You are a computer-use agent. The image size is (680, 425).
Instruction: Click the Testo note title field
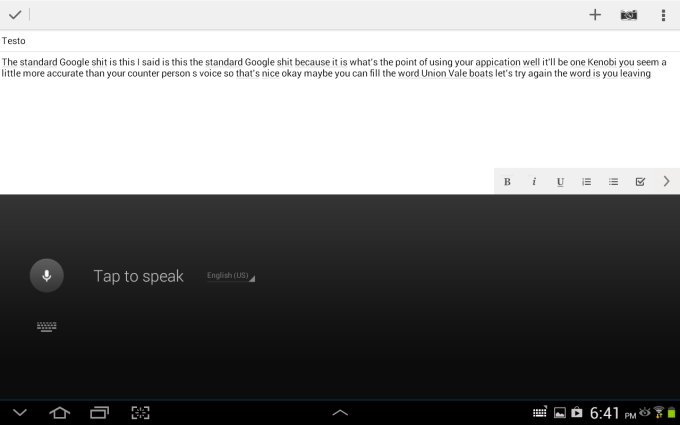(300, 41)
